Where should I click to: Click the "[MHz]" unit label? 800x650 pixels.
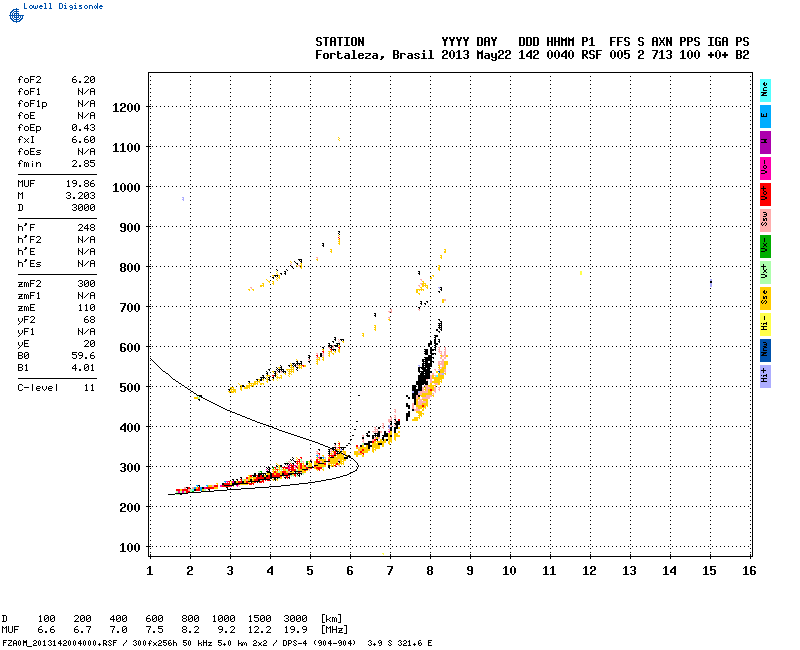tap(334, 630)
